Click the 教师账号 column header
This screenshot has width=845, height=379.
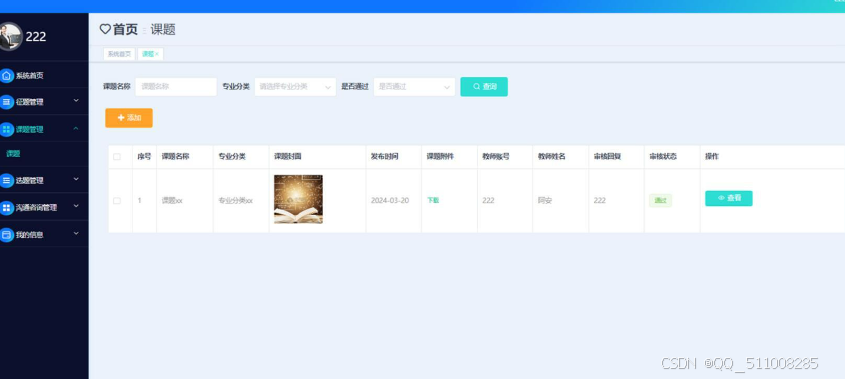tap(496, 157)
